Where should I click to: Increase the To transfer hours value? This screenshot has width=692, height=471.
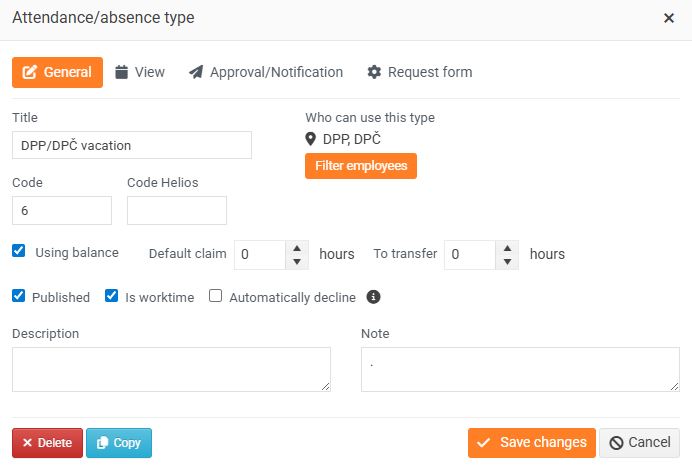point(507,248)
